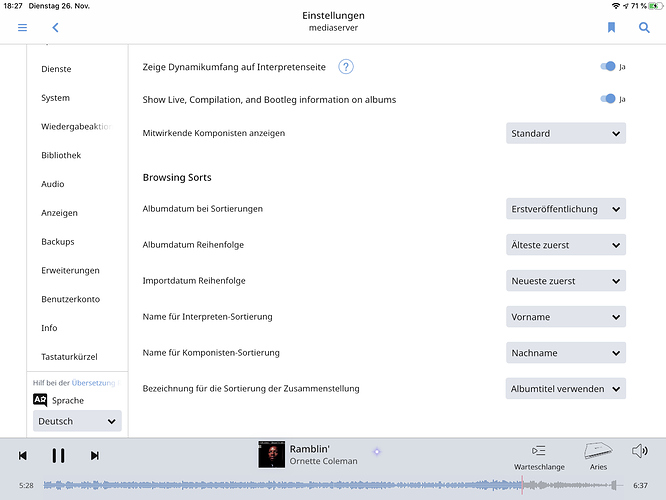
Task: Open the Tastaturkürzel settings tab
Action: tap(69, 357)
